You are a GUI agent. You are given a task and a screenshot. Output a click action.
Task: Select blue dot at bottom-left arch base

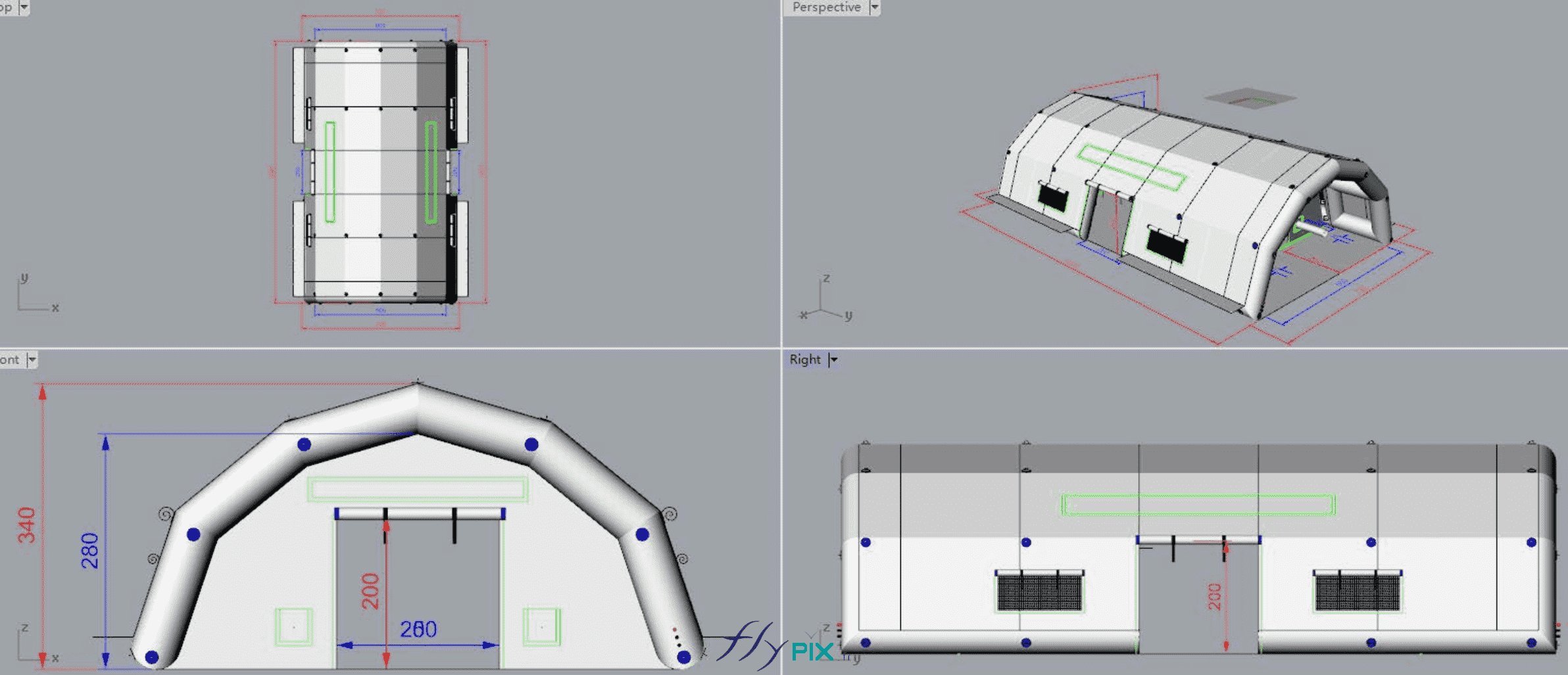pyautogui.click(x=152, y=657)
